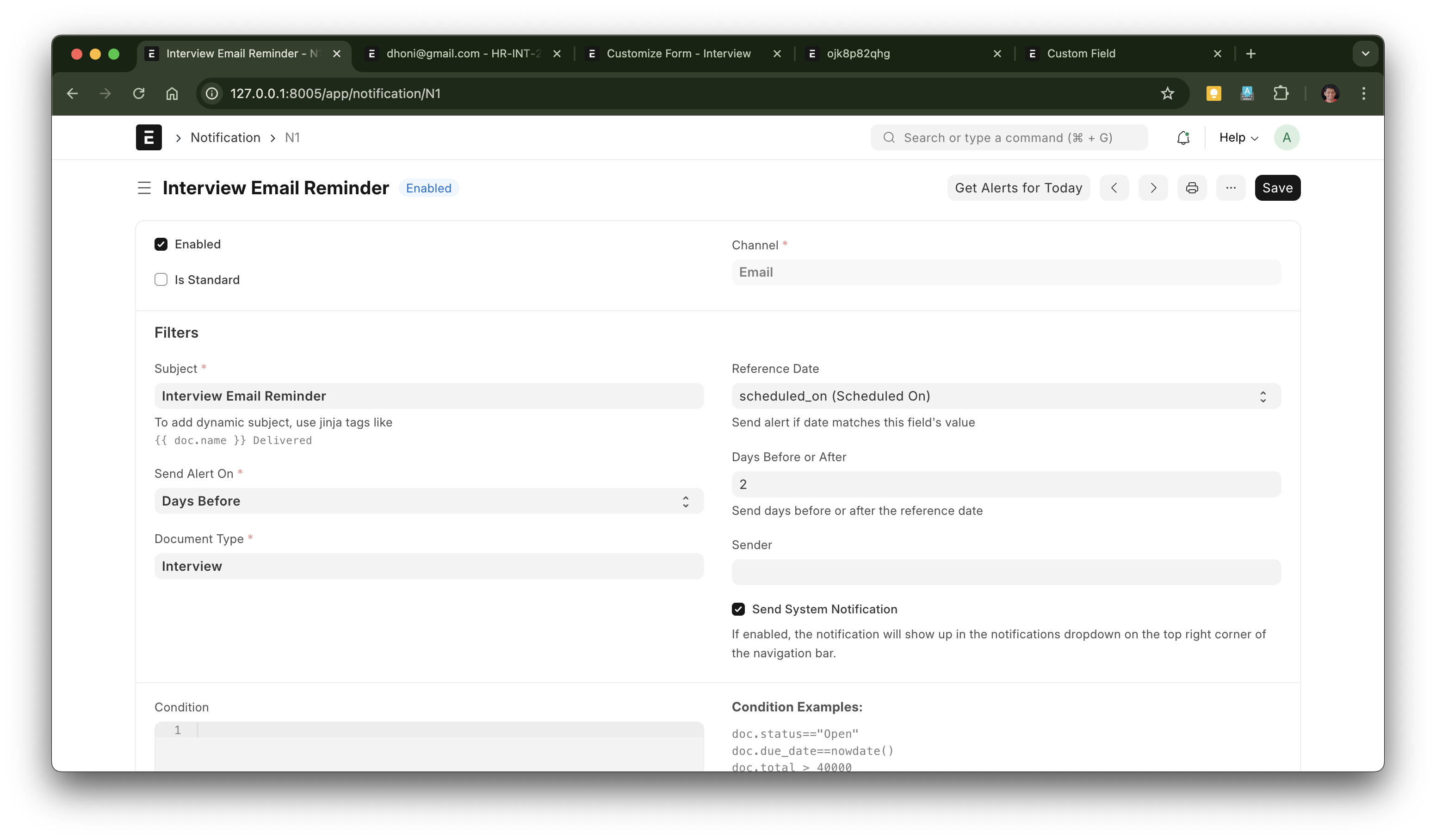
Task: Click the Save button
Action: point(1277,188)
